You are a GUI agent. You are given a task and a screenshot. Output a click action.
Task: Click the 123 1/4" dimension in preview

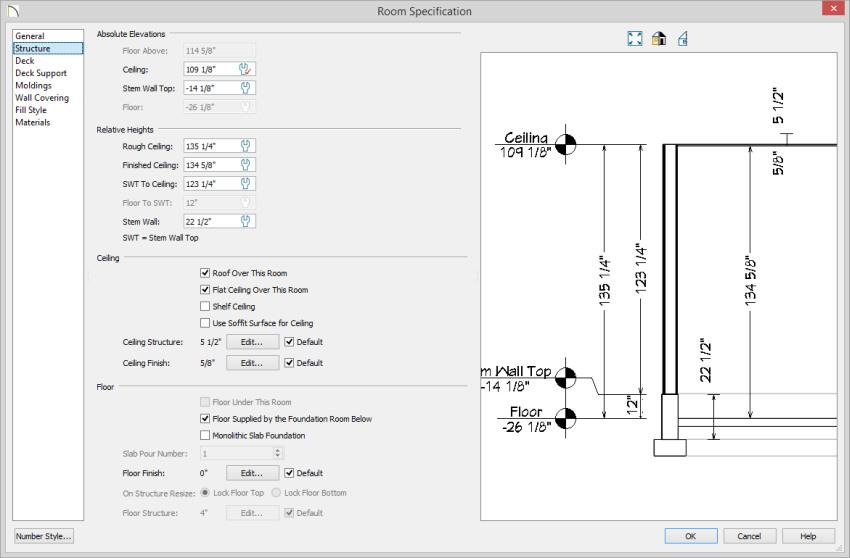[641, 269]
